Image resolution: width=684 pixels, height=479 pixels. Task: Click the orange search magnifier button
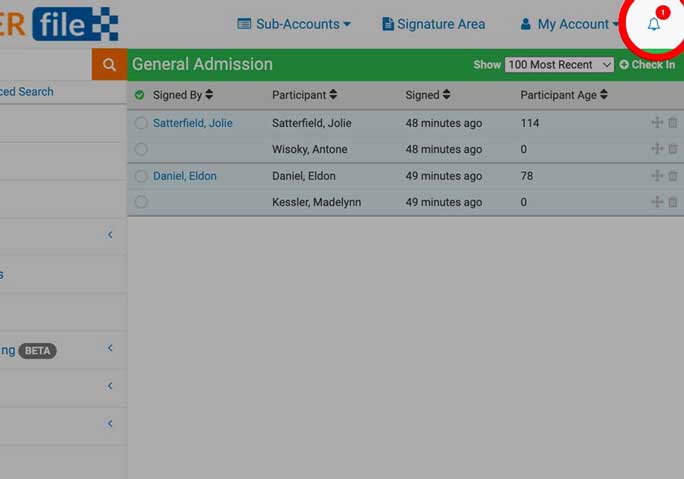[109, 65]
